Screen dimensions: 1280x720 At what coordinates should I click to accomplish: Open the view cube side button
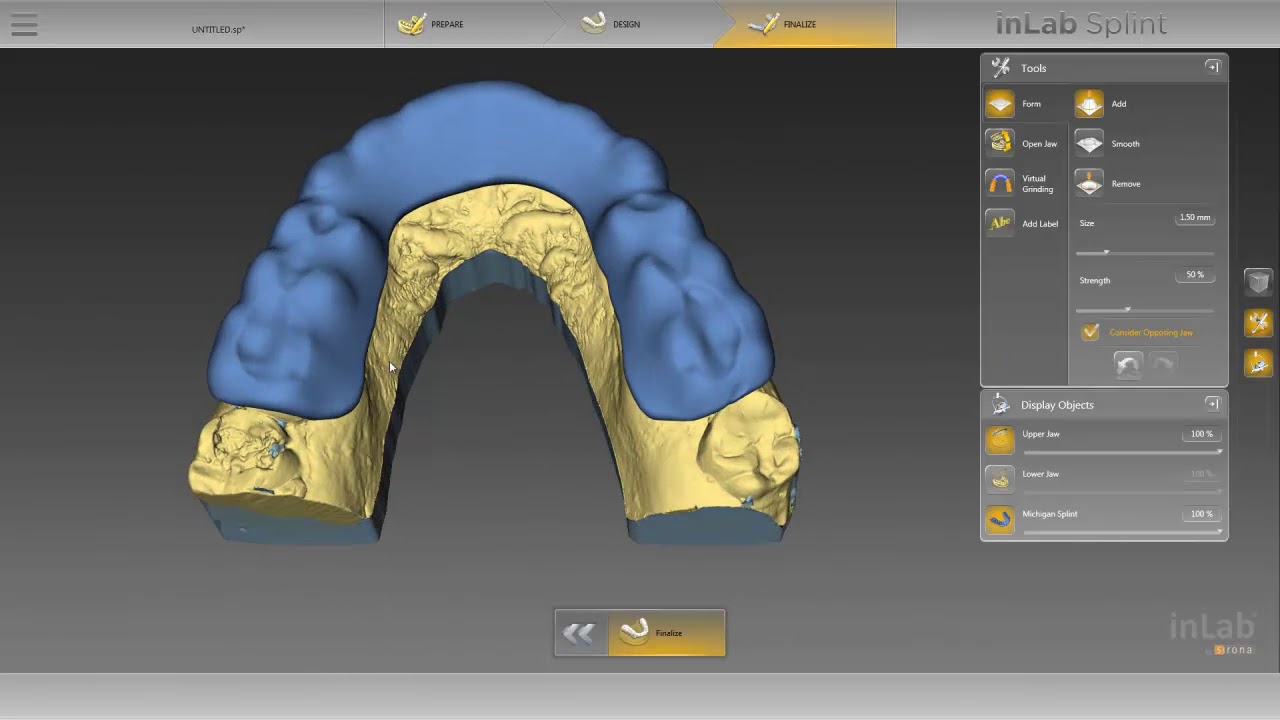tap(1258, 282)
